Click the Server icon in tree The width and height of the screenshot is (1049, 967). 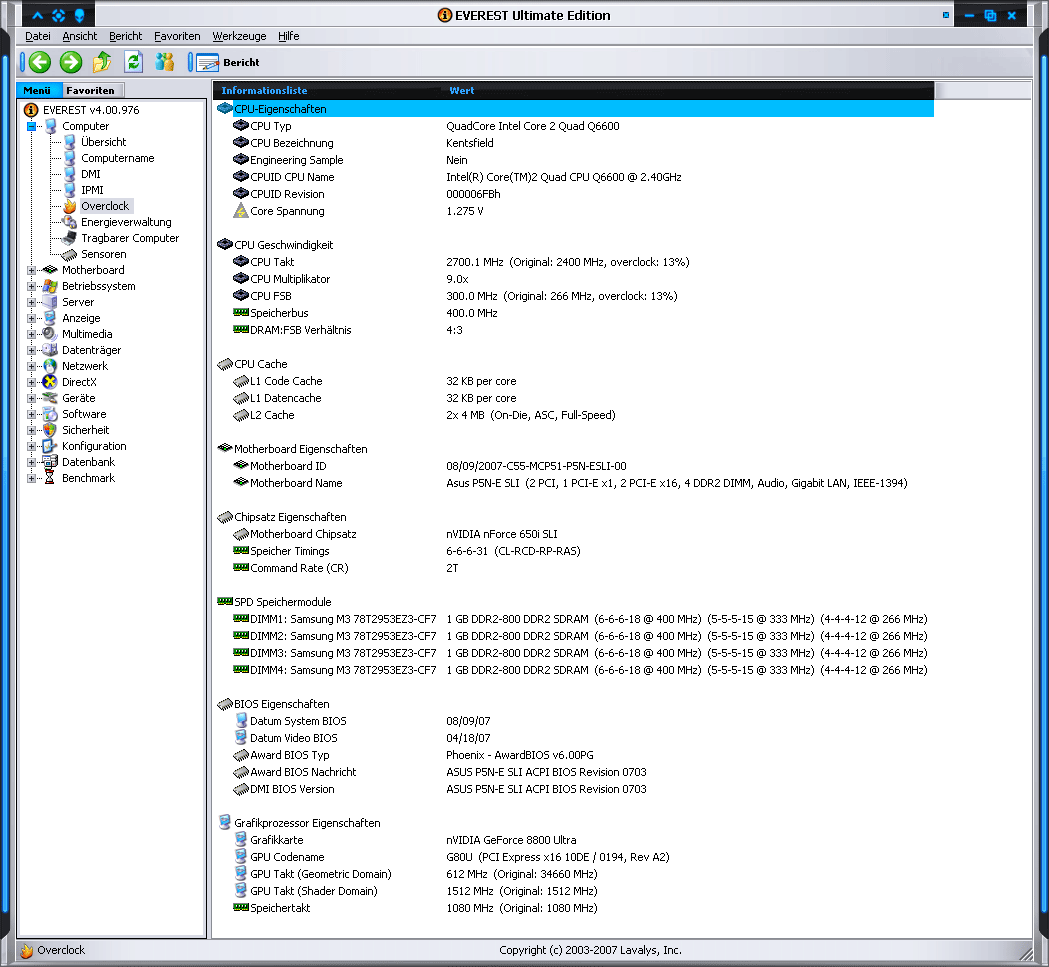point(50,302)
